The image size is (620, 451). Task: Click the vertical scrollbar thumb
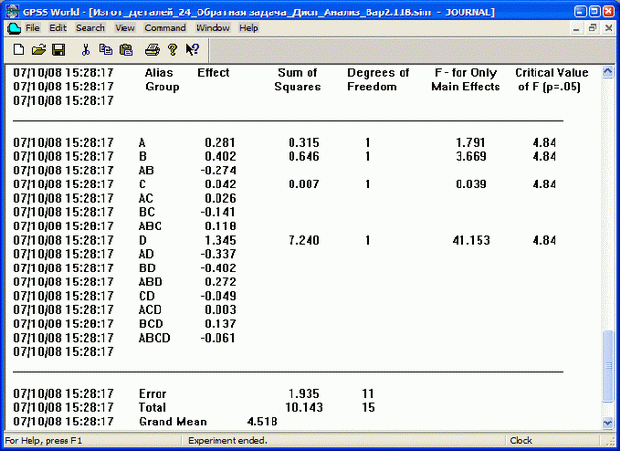pos(608,366)
